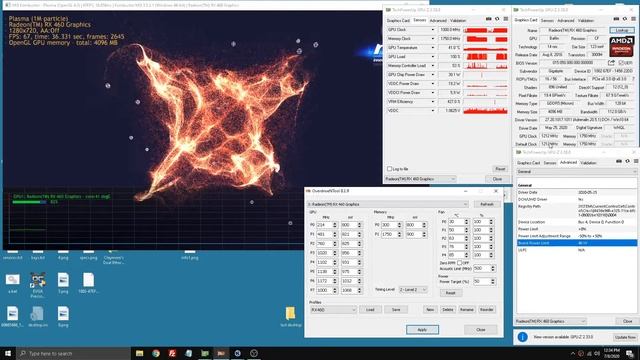Screen dimensions: 640x360
Task: Click Update Now in the GPU-Z notice
Action: pyautogui.click(x=625, y=337)
